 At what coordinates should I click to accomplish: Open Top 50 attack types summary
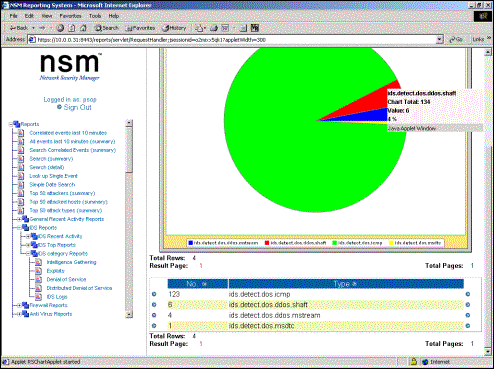[x=66, y=210]
